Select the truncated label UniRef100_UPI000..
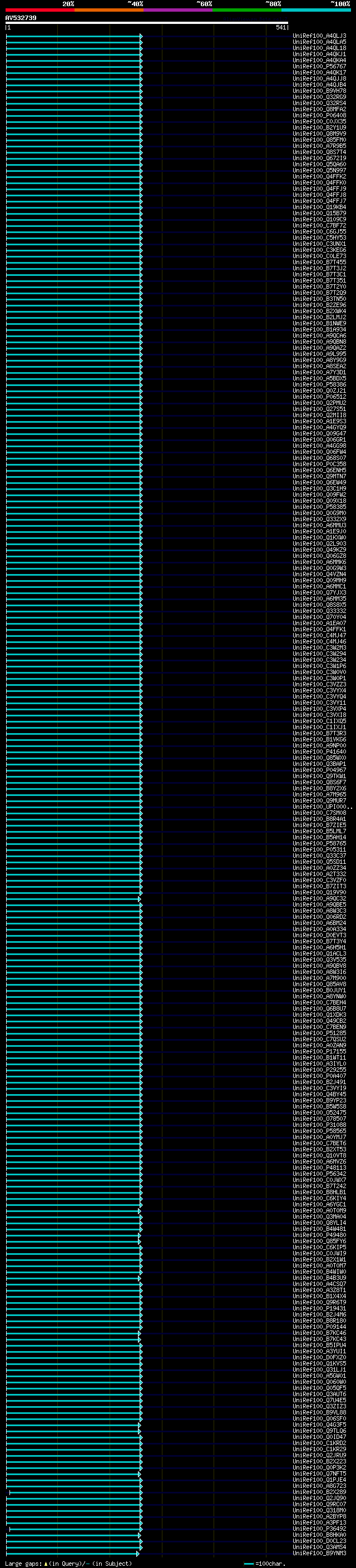 coord(323,807)
